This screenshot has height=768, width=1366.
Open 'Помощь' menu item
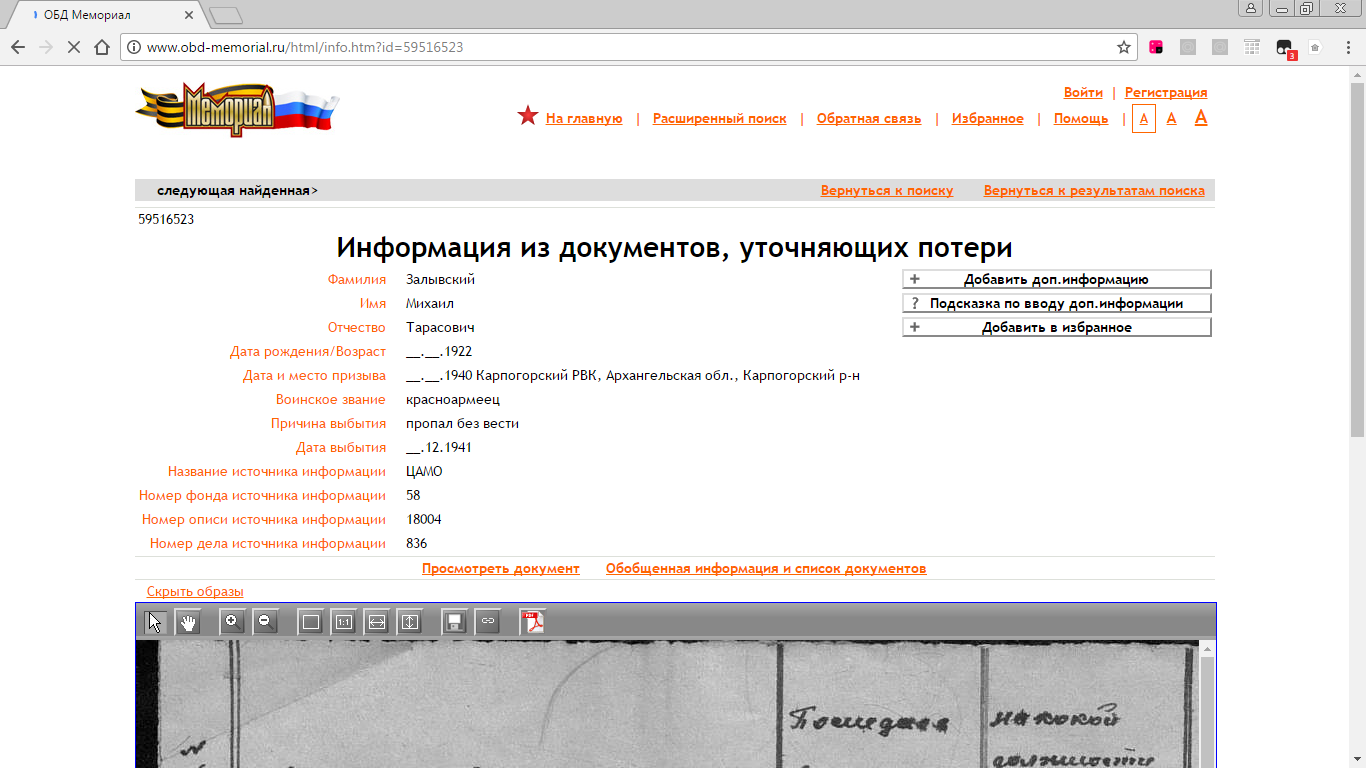coord(1081,118)
